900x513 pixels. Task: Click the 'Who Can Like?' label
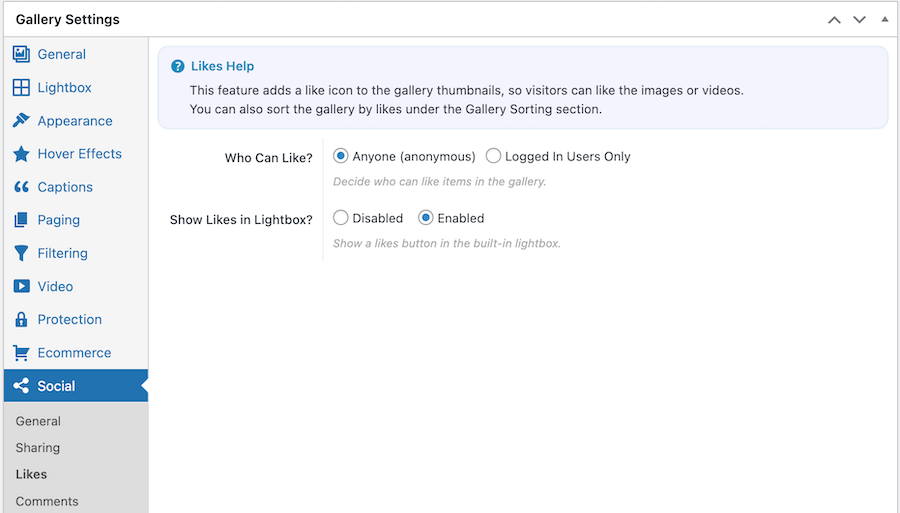point(269,158)
